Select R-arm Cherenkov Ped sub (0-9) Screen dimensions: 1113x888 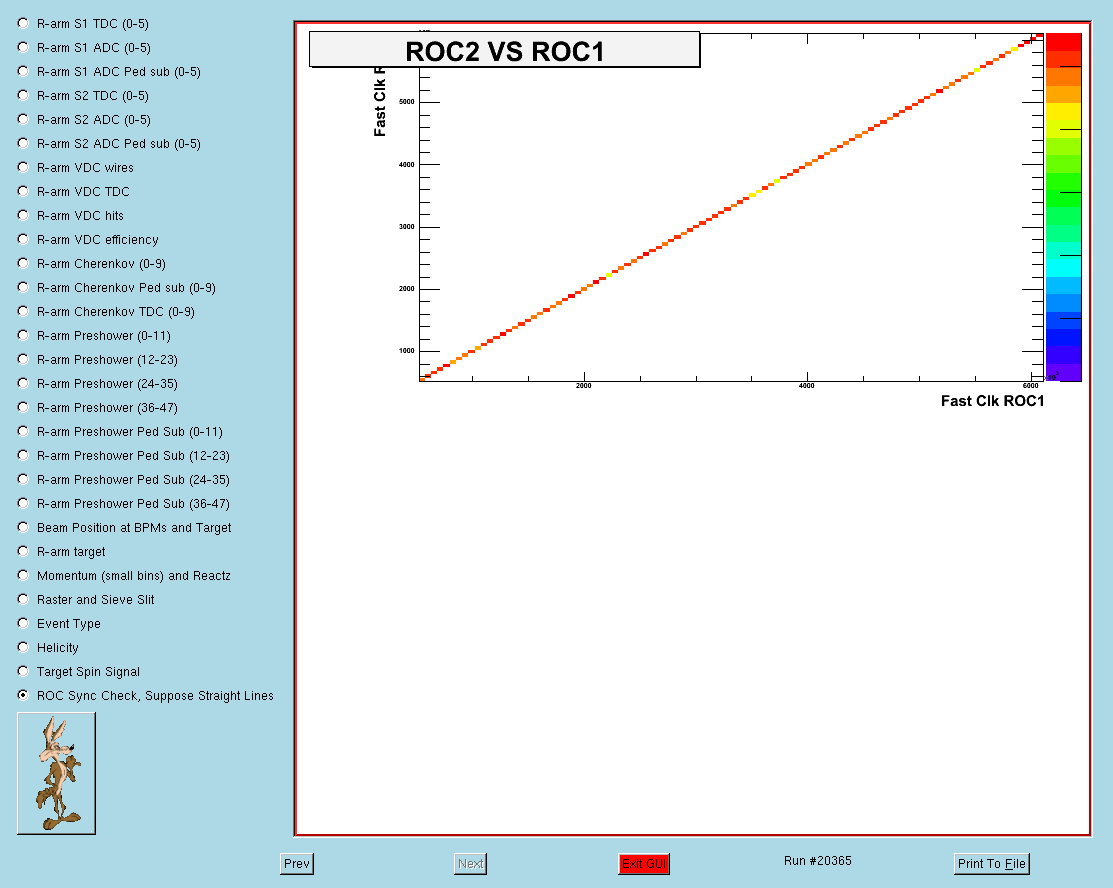click(x=23, y=287)
